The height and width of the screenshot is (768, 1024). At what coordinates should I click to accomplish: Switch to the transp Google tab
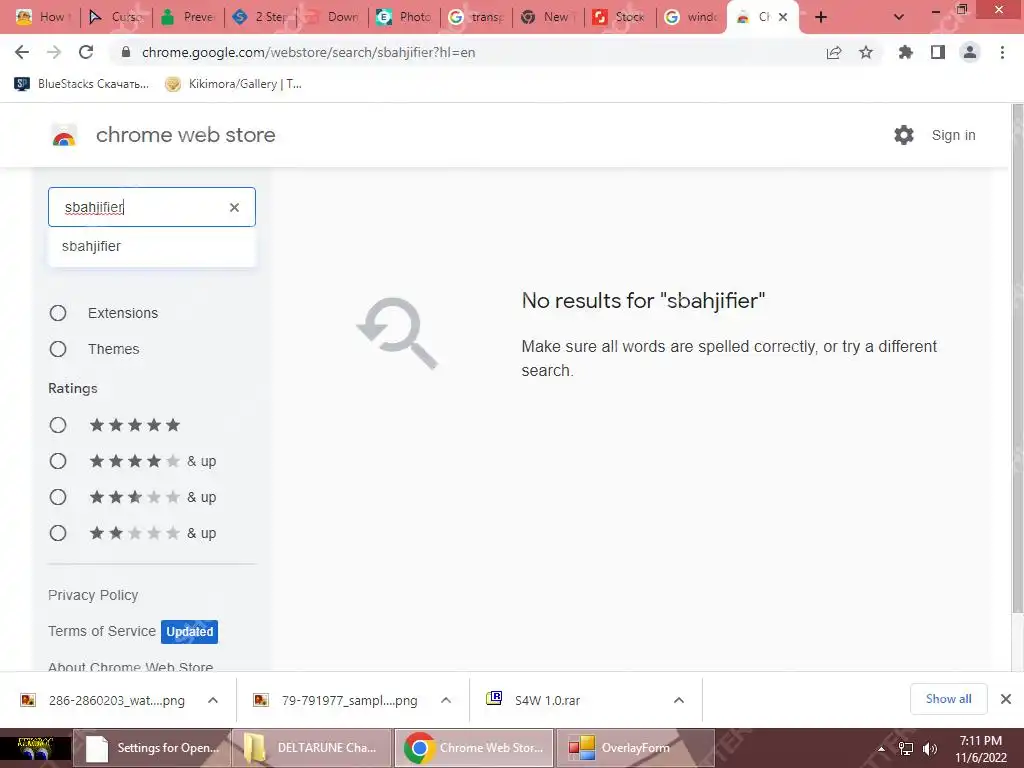[476, 17]
